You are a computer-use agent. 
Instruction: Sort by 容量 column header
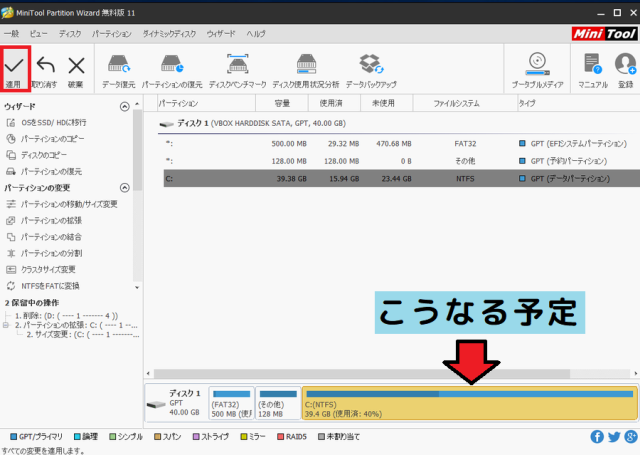(282, 103)
